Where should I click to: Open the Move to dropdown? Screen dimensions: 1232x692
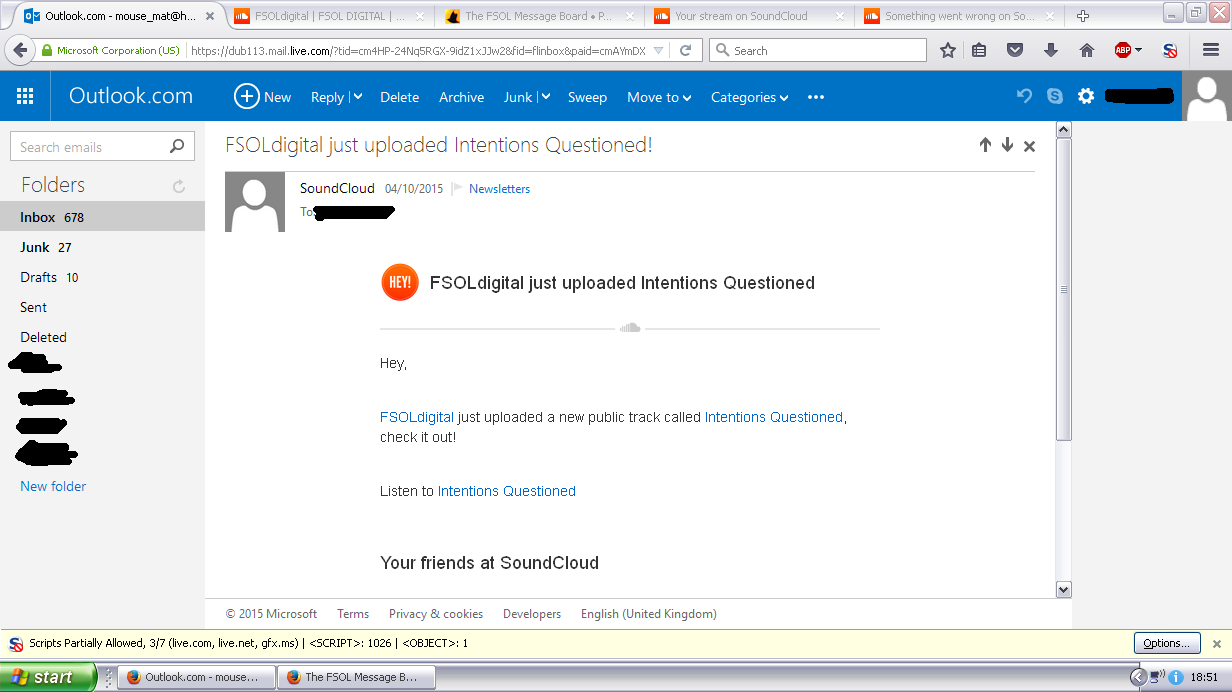click(659, 97)
